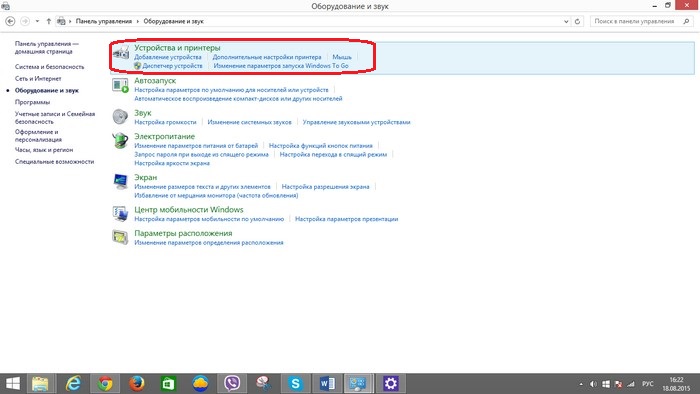Go to Панель управления — домашняя страница

coord(46,47)
